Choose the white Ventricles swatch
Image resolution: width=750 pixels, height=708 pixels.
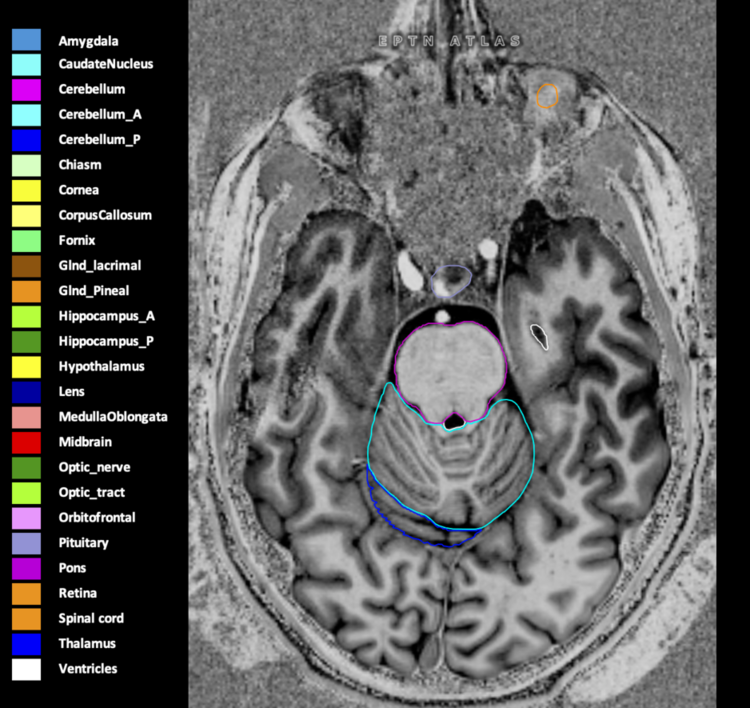pyautogui.click(x=26, y=669)
